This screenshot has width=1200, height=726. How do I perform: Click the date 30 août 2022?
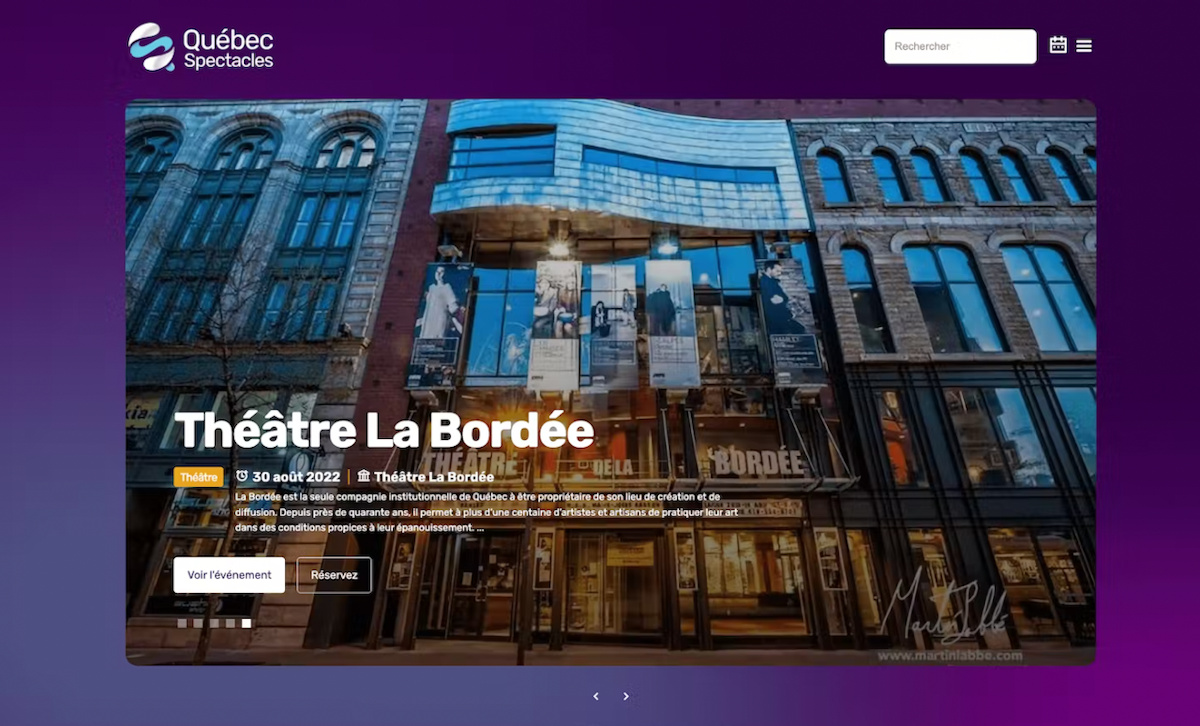296,477
